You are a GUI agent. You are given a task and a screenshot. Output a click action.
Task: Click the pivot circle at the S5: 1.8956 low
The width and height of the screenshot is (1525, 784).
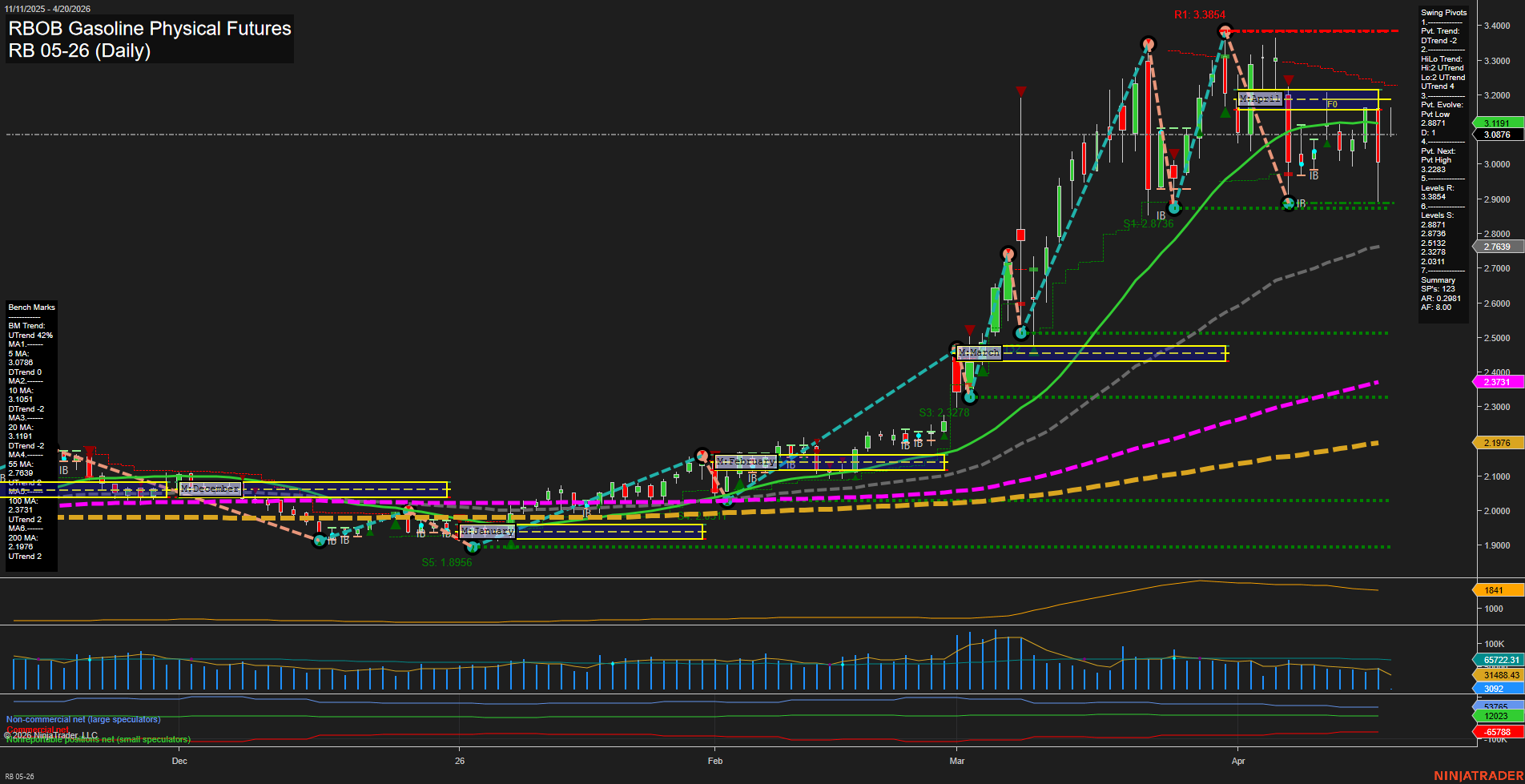click(473, 547)
